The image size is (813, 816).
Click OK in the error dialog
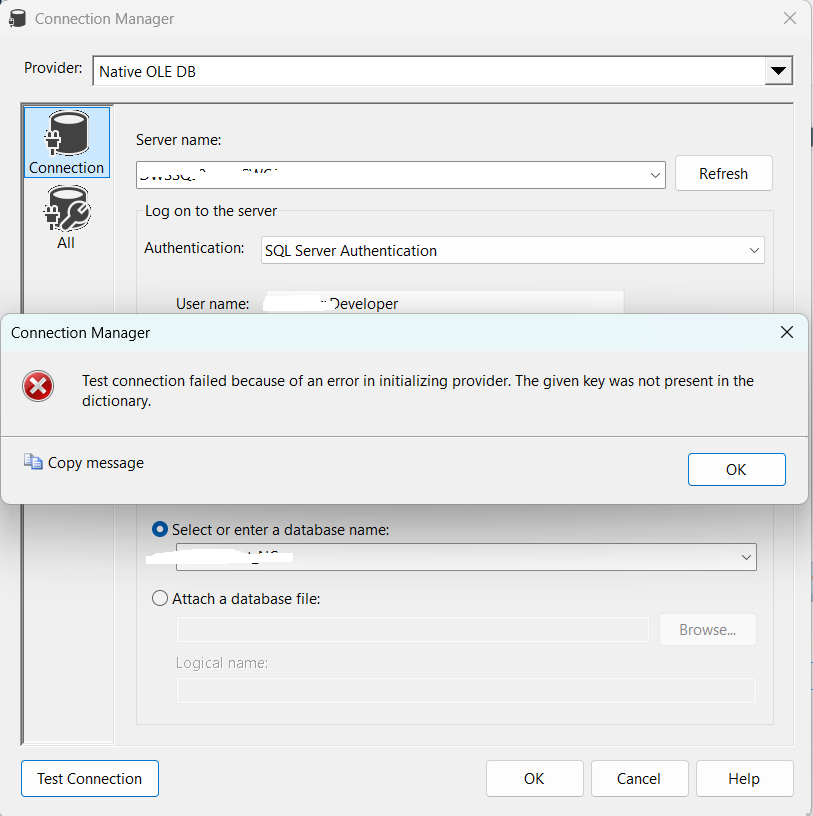736,469
